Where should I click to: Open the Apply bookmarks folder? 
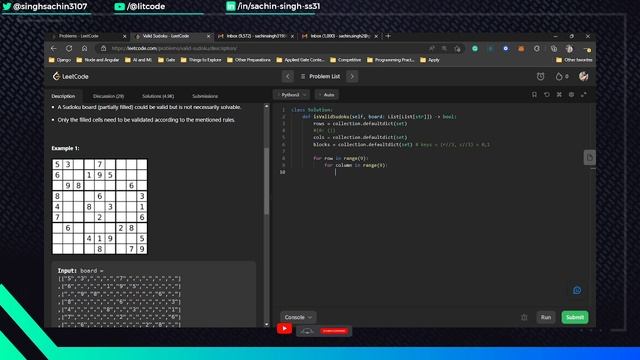pos(430,60)
